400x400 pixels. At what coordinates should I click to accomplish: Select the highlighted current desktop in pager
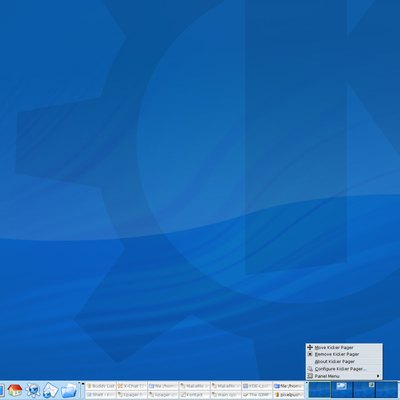click(319, 390)
